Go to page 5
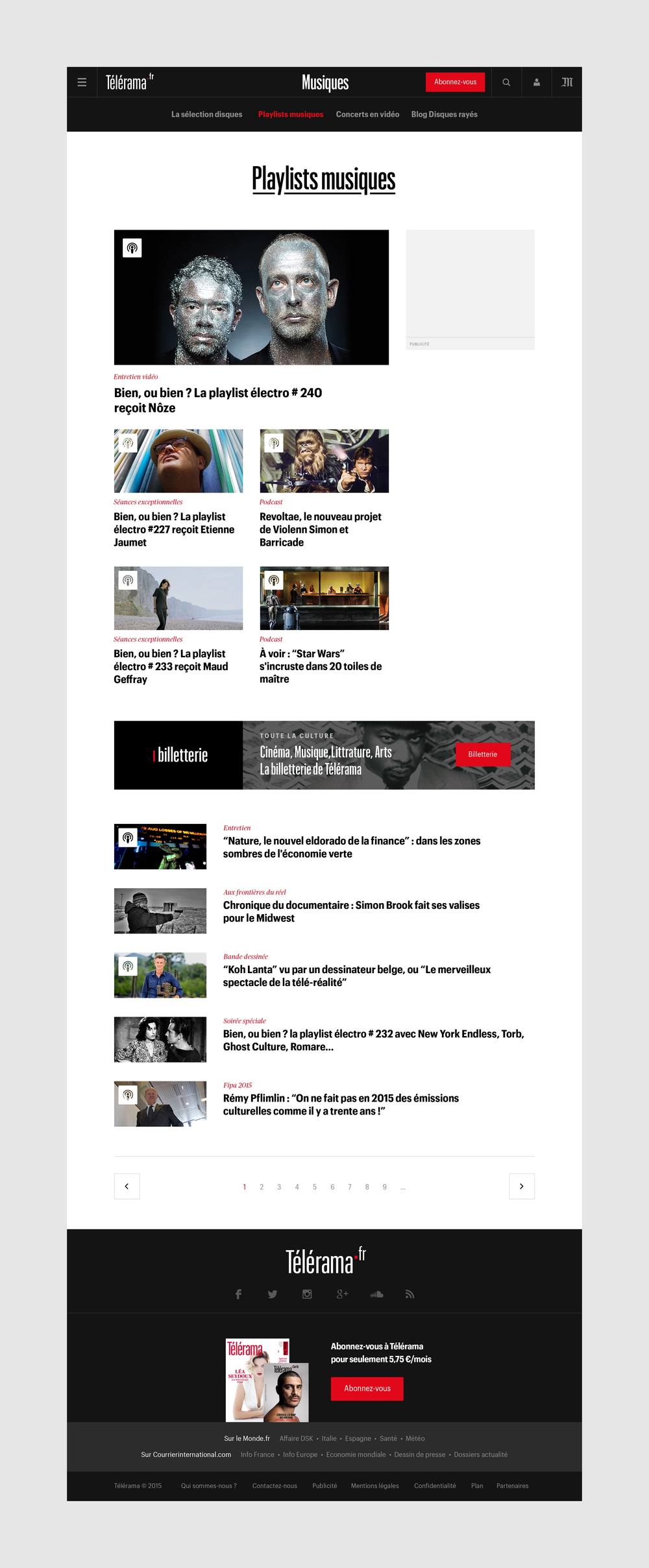The height and width of the screenshot is (1568, 649). tap(315, 1187)
